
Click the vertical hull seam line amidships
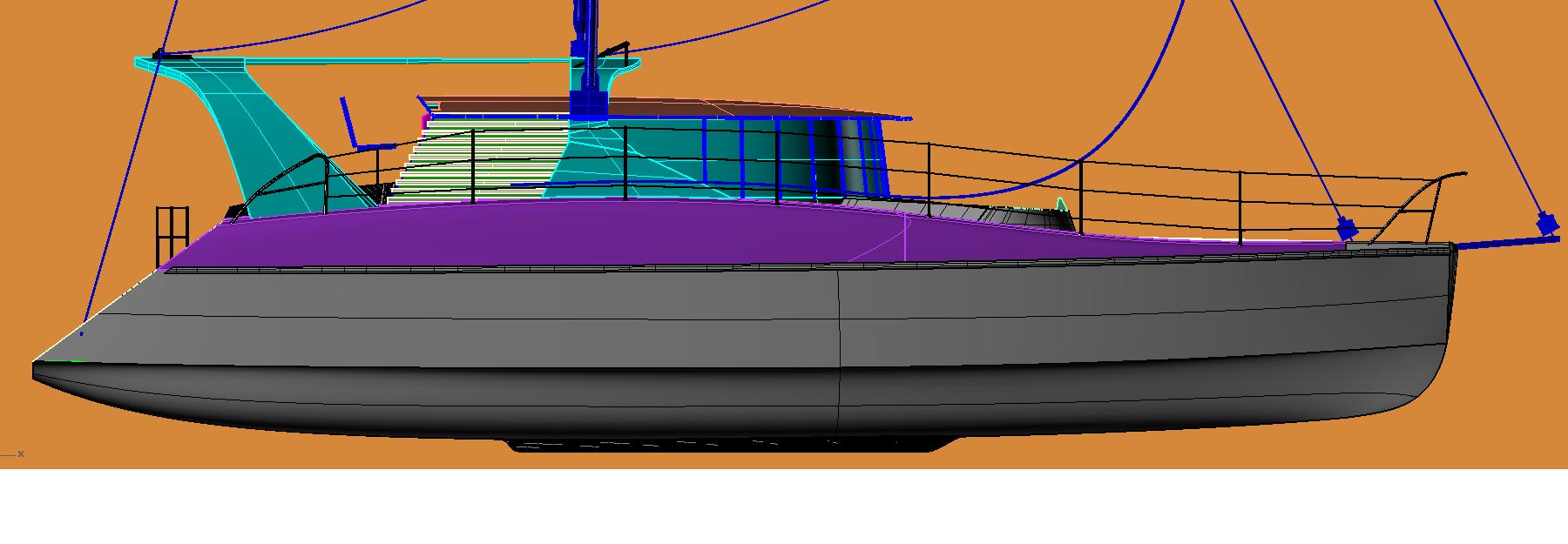point(838,348)
